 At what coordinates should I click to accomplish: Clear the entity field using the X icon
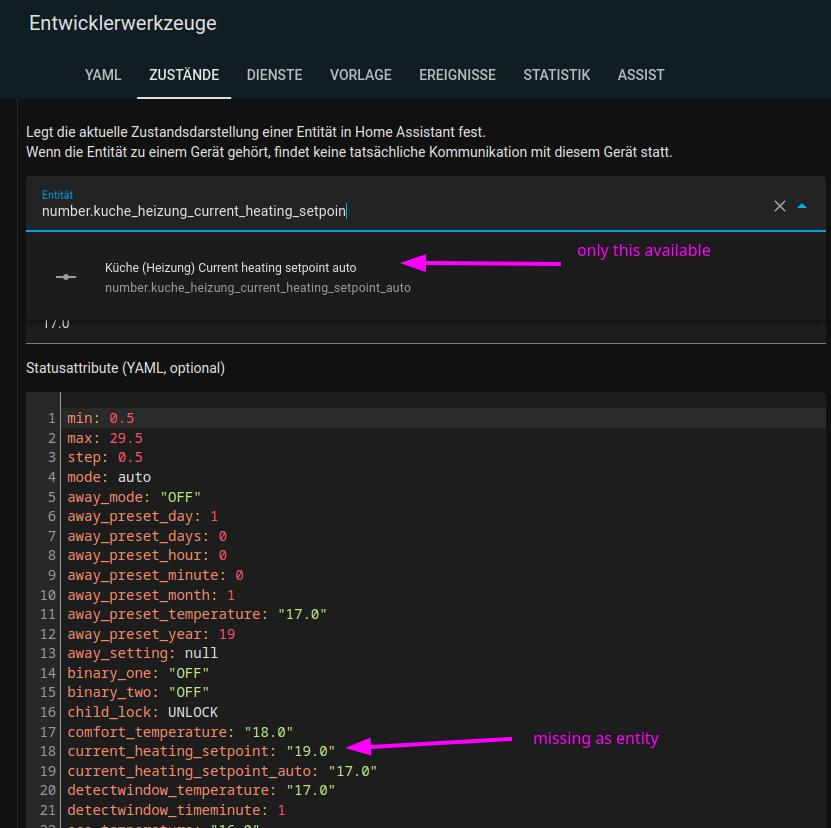[x=779, y=206]
